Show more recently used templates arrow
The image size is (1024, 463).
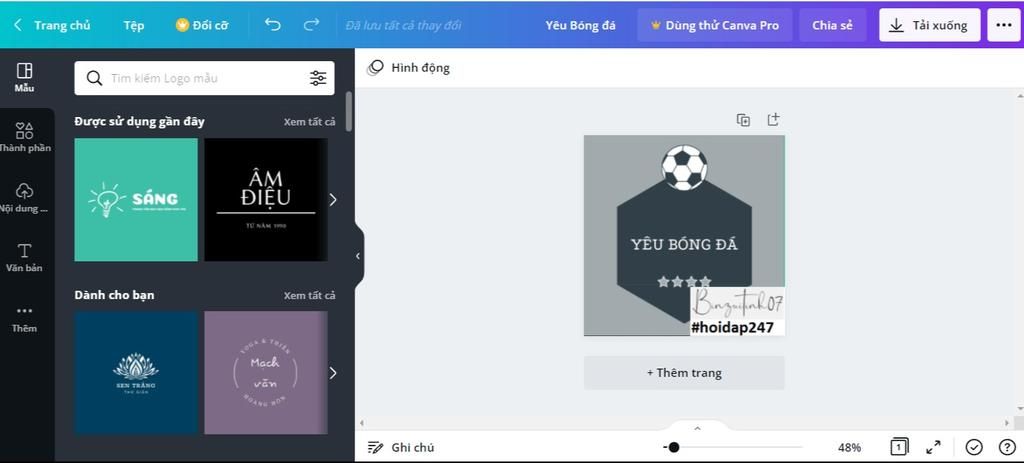(x=332, y=199)
